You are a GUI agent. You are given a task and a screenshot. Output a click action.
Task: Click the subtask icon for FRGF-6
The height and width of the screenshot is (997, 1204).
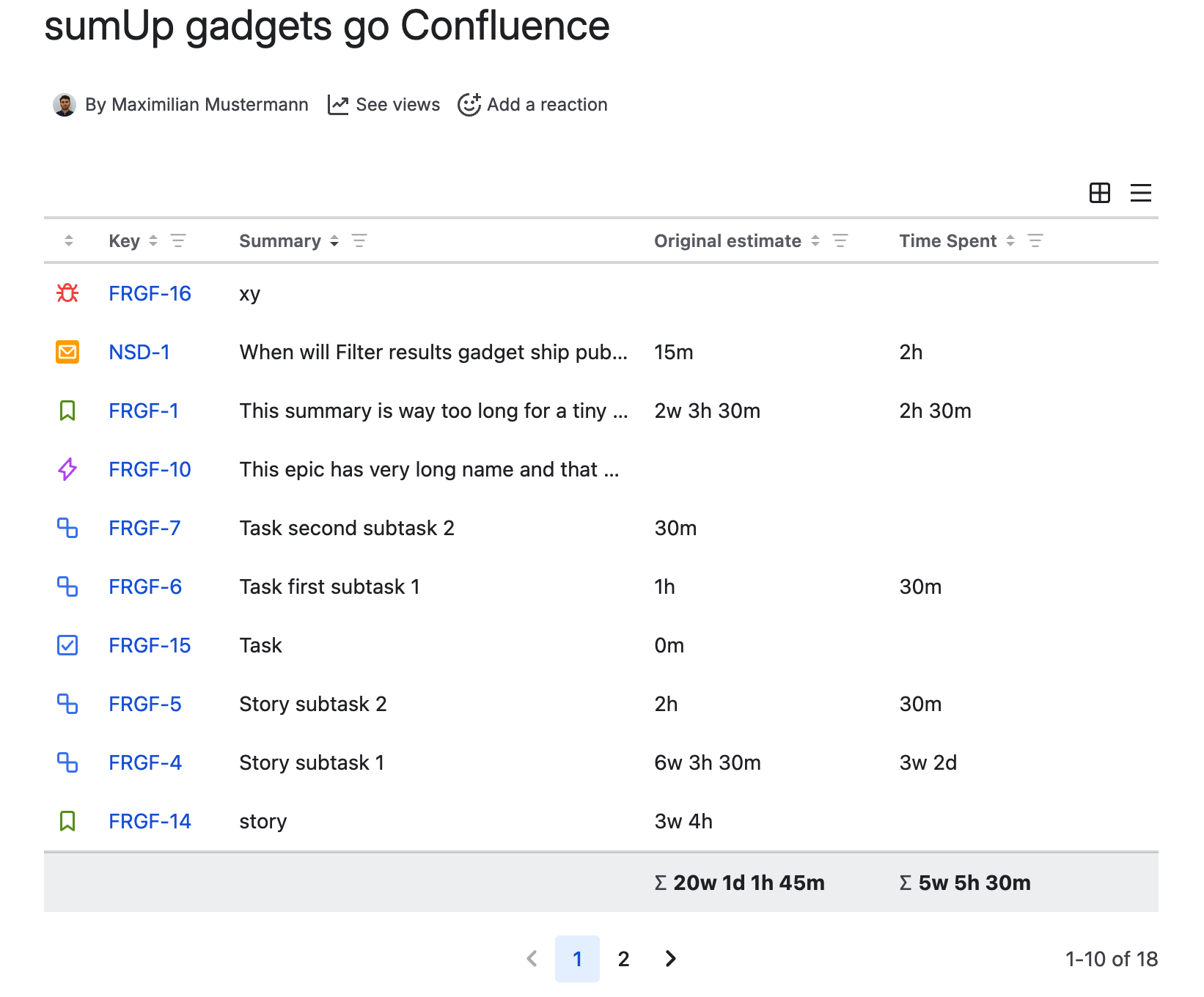[x=67, y=586]
